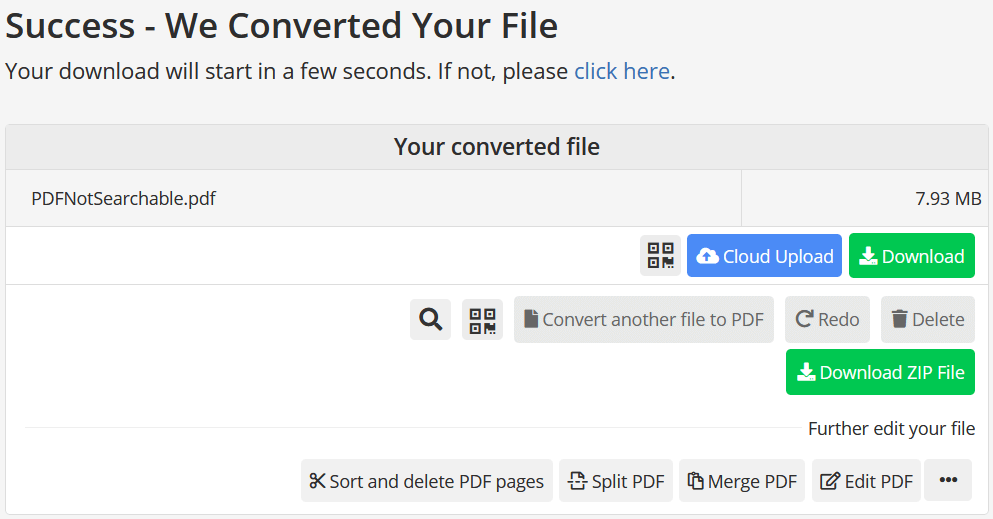
Task: Upload the file with Cloud Upload
Action: [765, 256]
